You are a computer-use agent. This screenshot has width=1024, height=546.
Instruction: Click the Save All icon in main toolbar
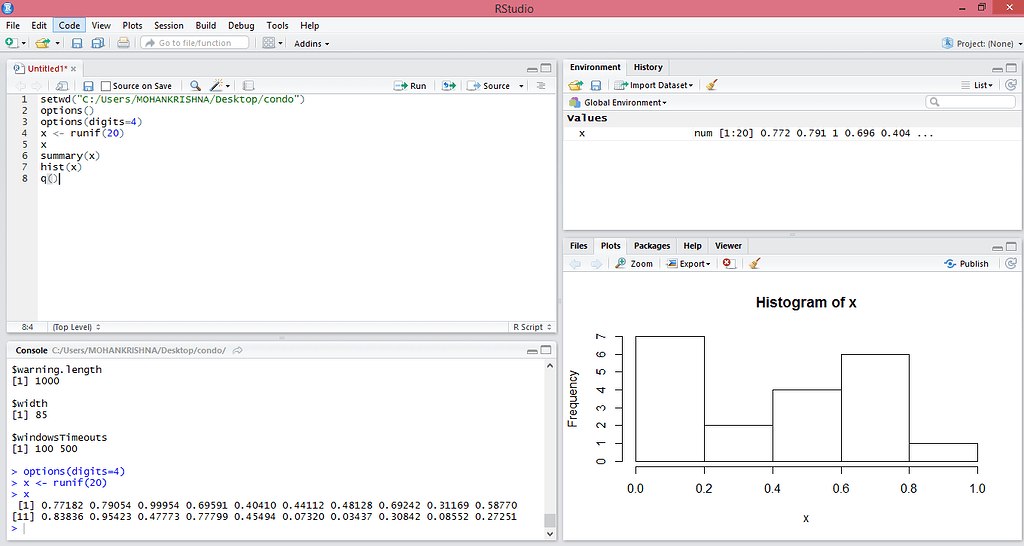pos(98,43)
